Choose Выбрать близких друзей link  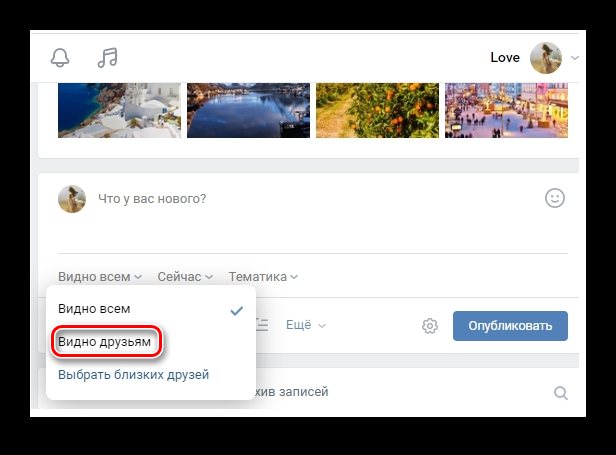[134, 374]
